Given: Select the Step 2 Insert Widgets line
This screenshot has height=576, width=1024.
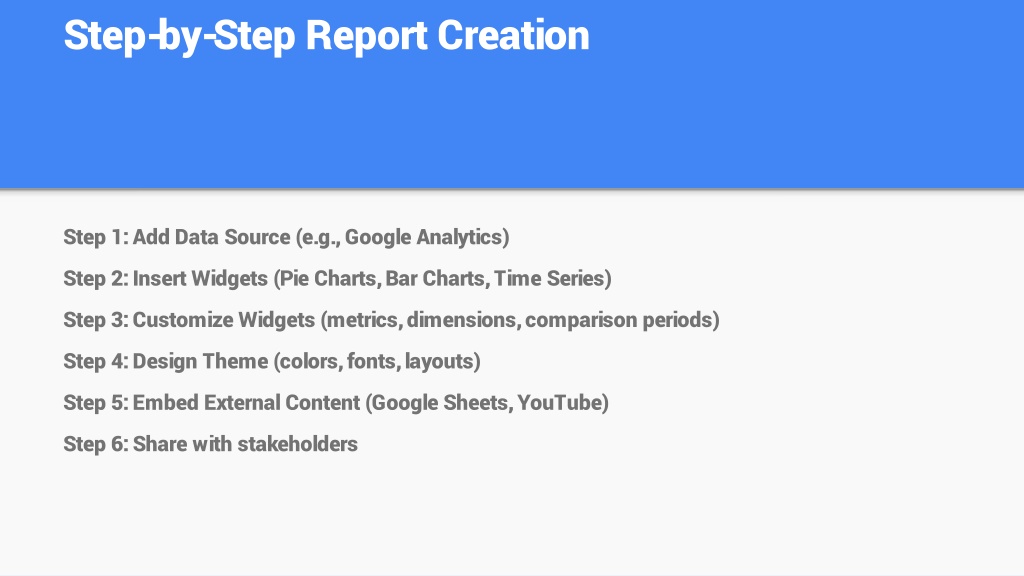Looking at the screenshot, I should coord(337,279).
